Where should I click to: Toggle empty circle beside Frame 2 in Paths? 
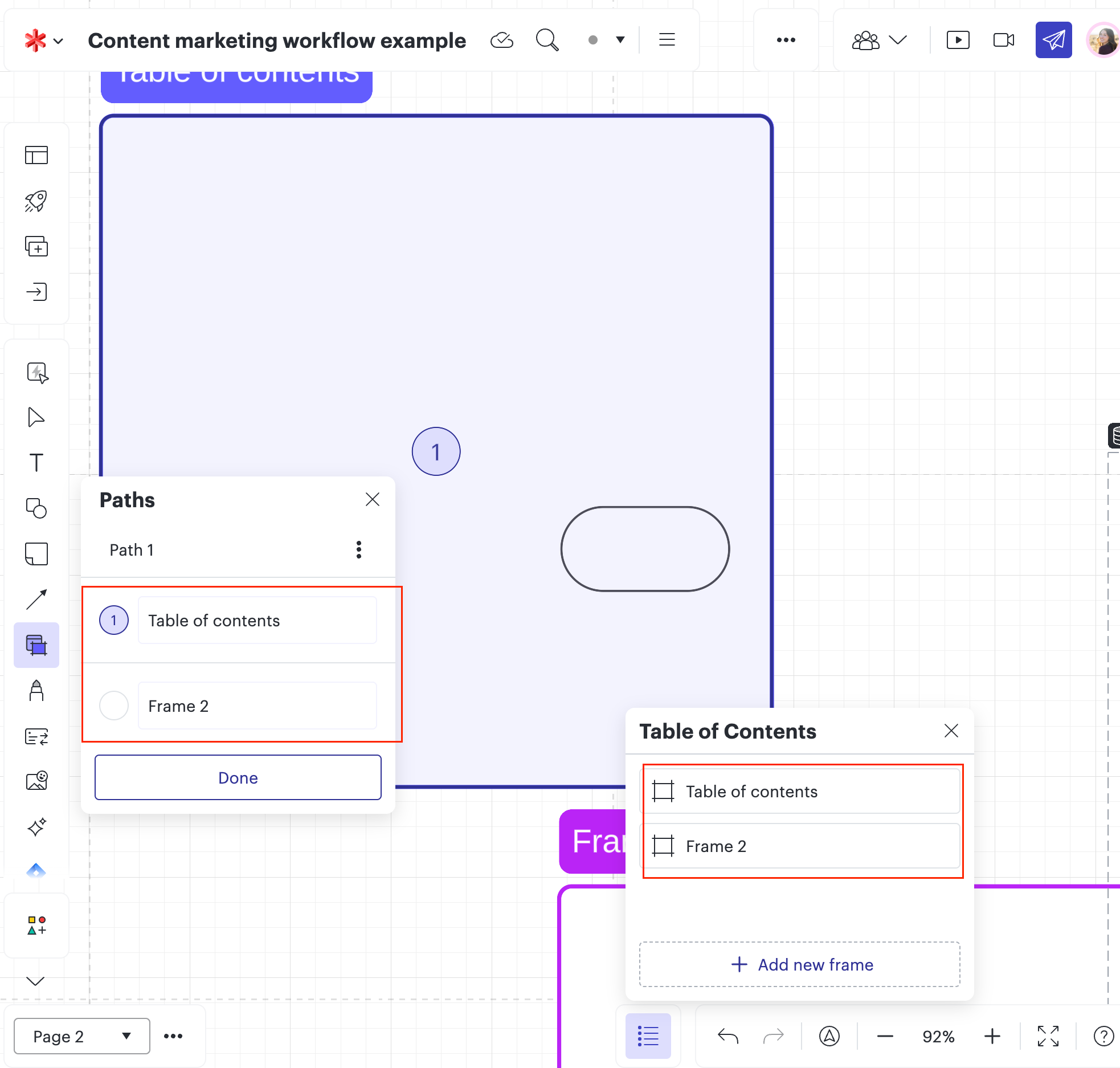pos(114,706)
